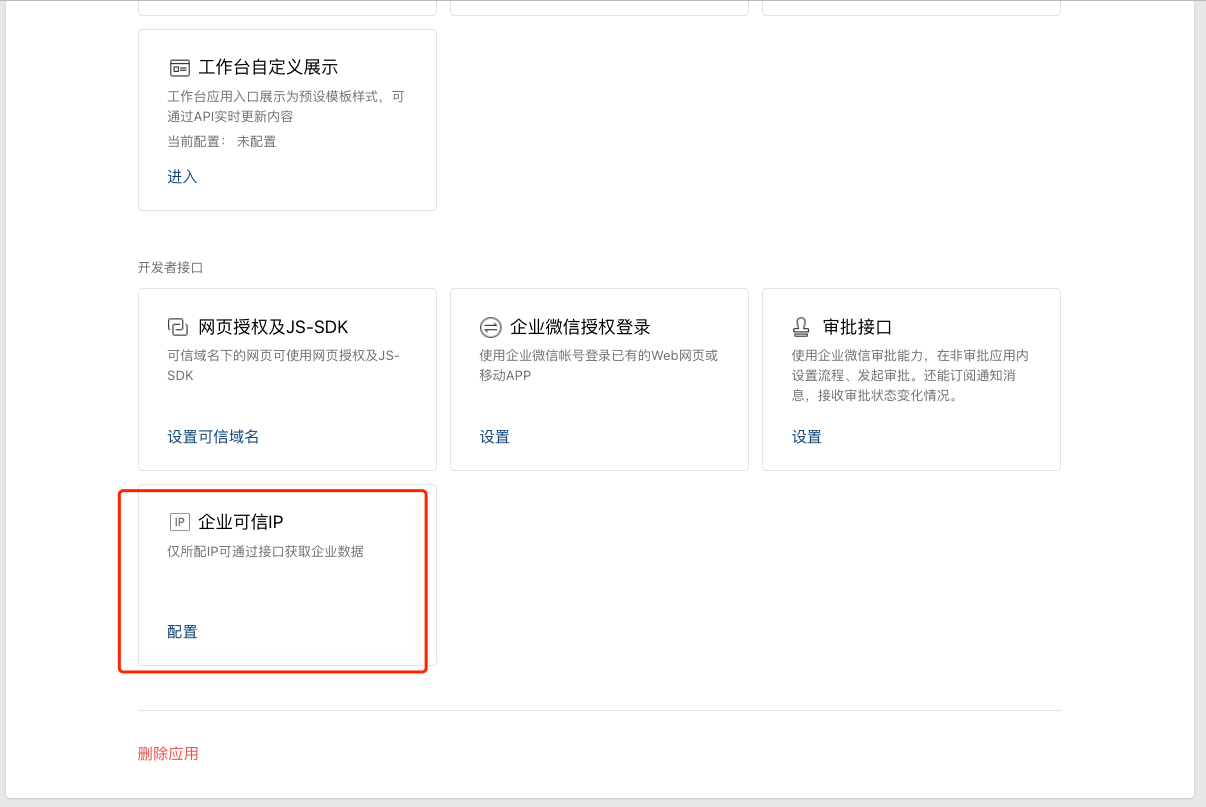The height and width of the screenshot is (807, 1206).
Task: Click the red 删除应用 link
Action: 168,754
